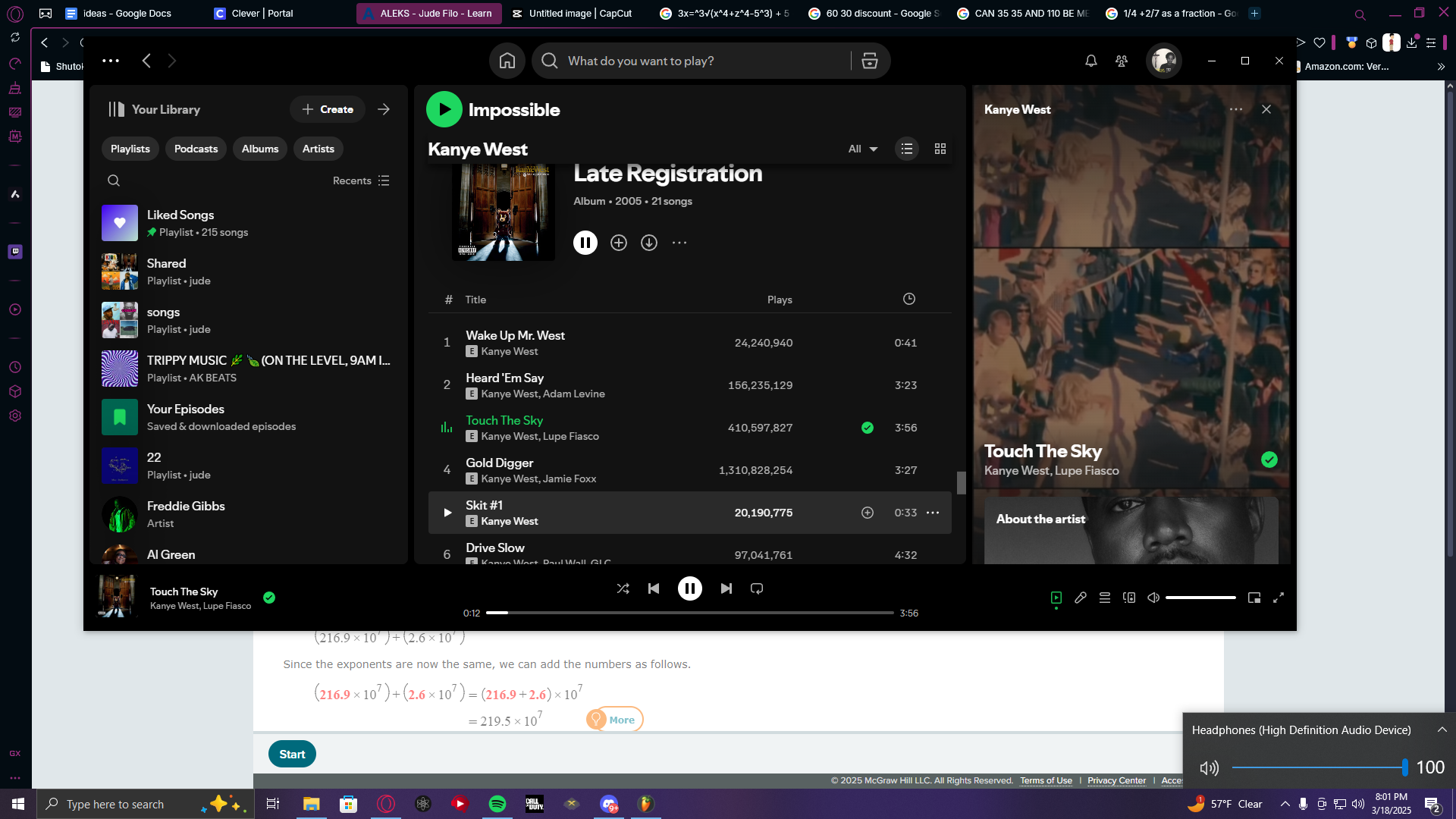Play Impossible with the green button
1456x819 pixels.
coord(444,109)
